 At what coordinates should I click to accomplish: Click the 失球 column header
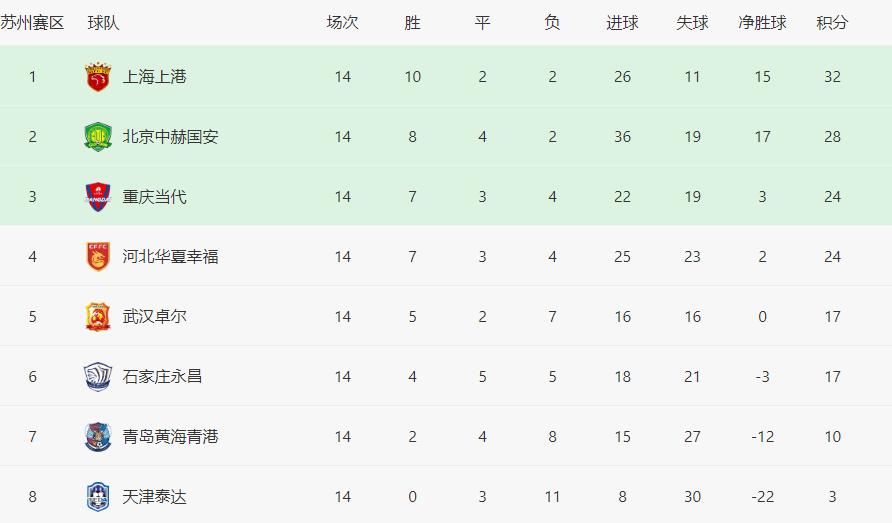[692, 22]
